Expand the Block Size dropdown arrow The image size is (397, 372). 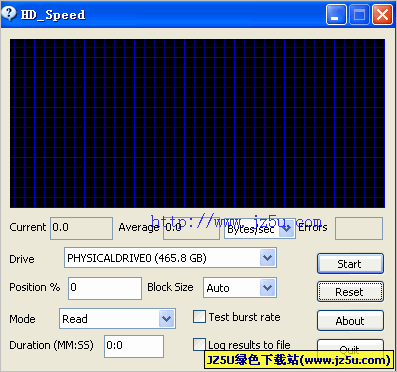(x=267, y=288)
